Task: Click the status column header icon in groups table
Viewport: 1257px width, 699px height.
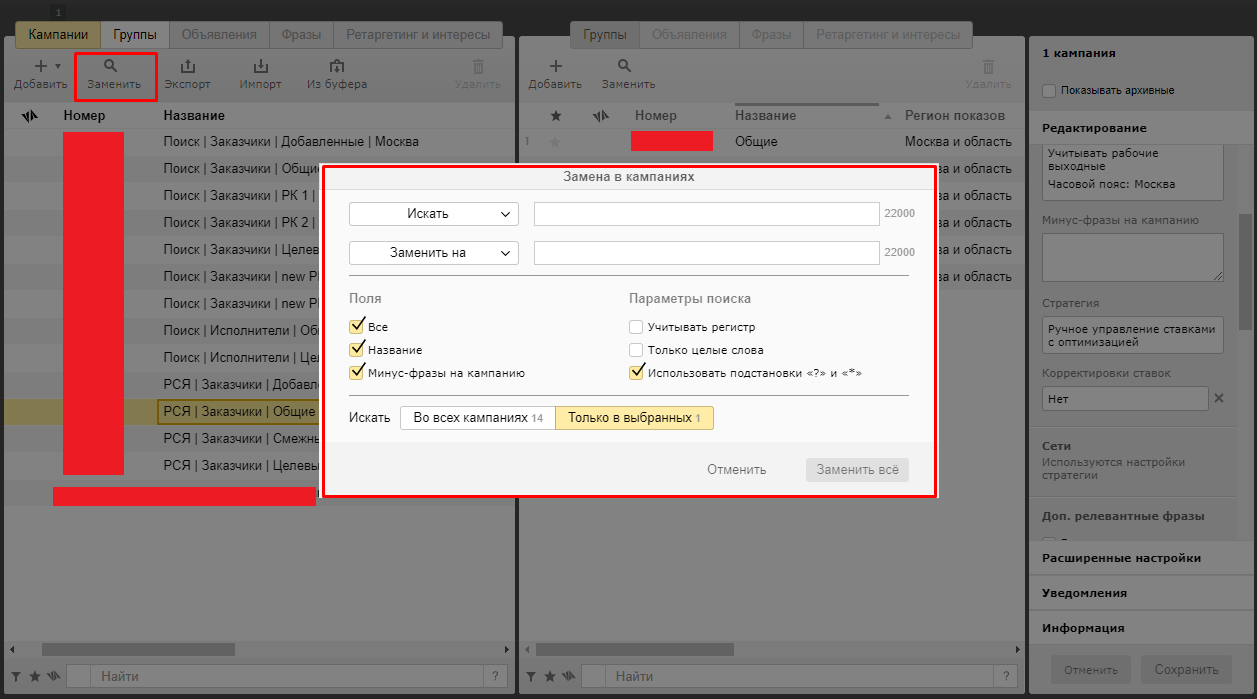Action: [601, 116]
